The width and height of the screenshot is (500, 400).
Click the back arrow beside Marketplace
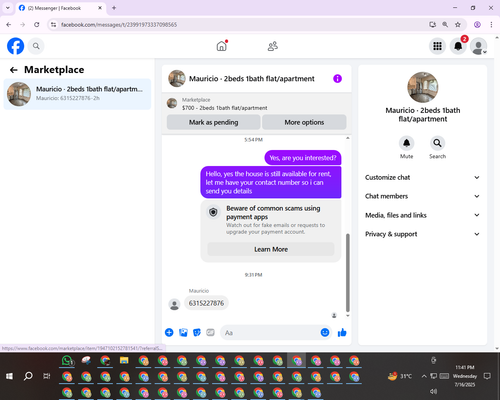click(x=14, y=70)
